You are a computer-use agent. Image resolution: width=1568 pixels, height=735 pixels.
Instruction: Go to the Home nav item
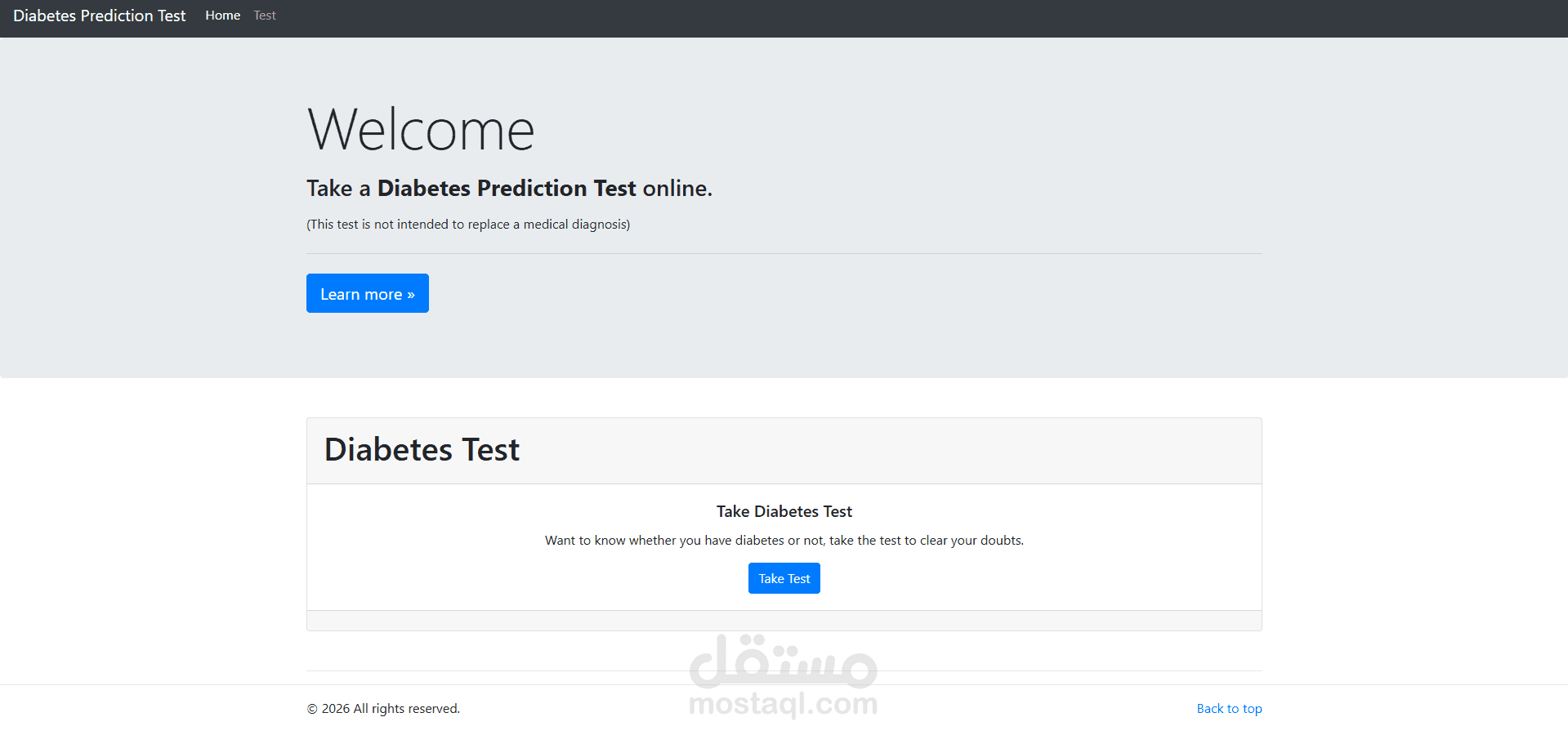coord(222,16)
